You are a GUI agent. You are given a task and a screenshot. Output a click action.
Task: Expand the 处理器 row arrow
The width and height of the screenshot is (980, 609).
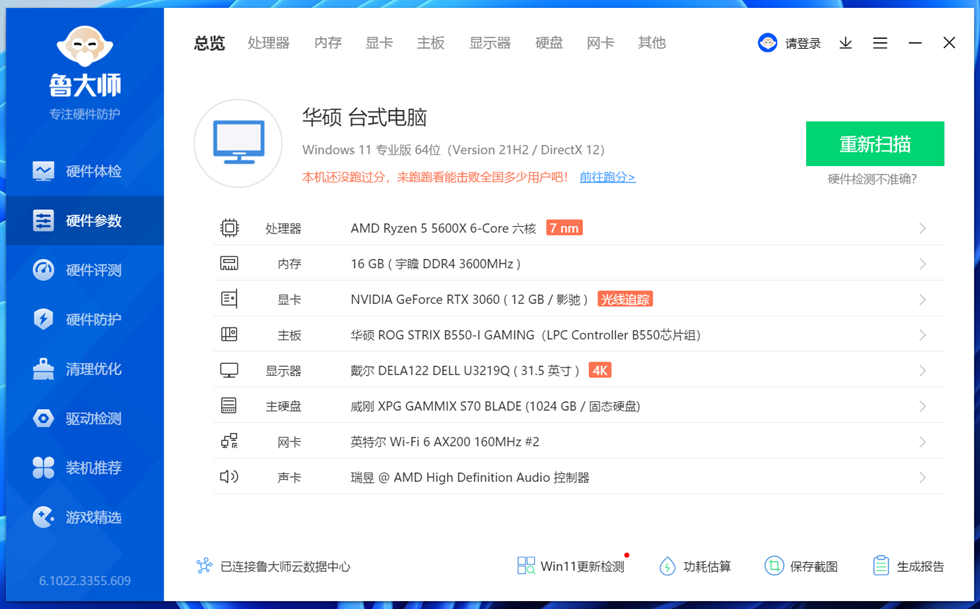(x=922, y=229)
